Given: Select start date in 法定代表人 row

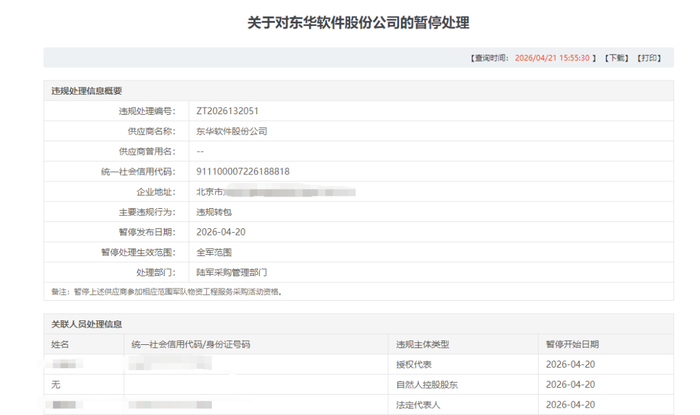Looking at the screenshot, I should [570, 405].
